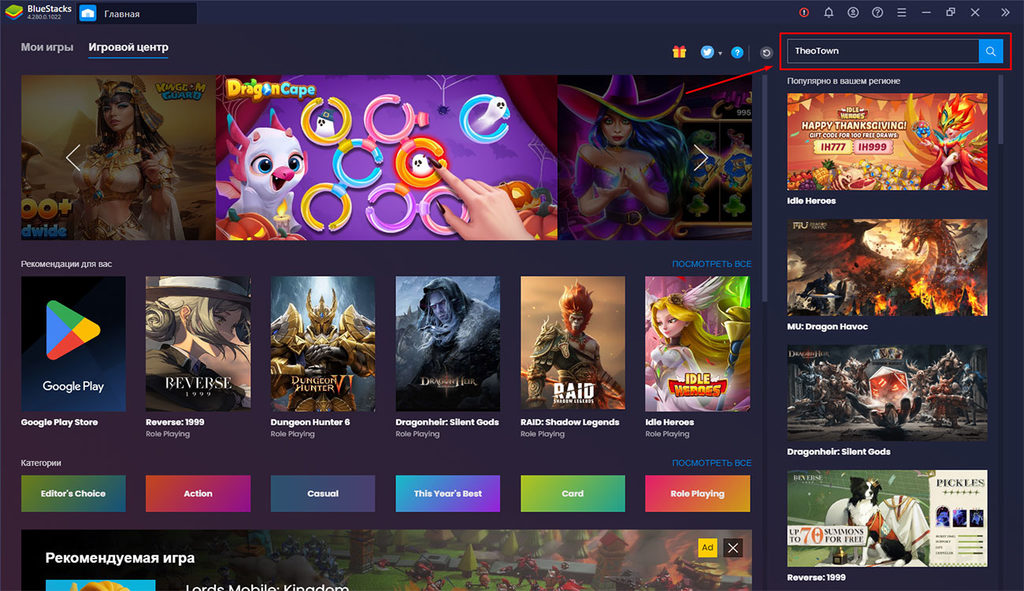This screenshot has height=591, width=1024.
Task: Open MU: Dragon Havoc sidebar banner
Action: pyautogui.click(x=887, y=267)
